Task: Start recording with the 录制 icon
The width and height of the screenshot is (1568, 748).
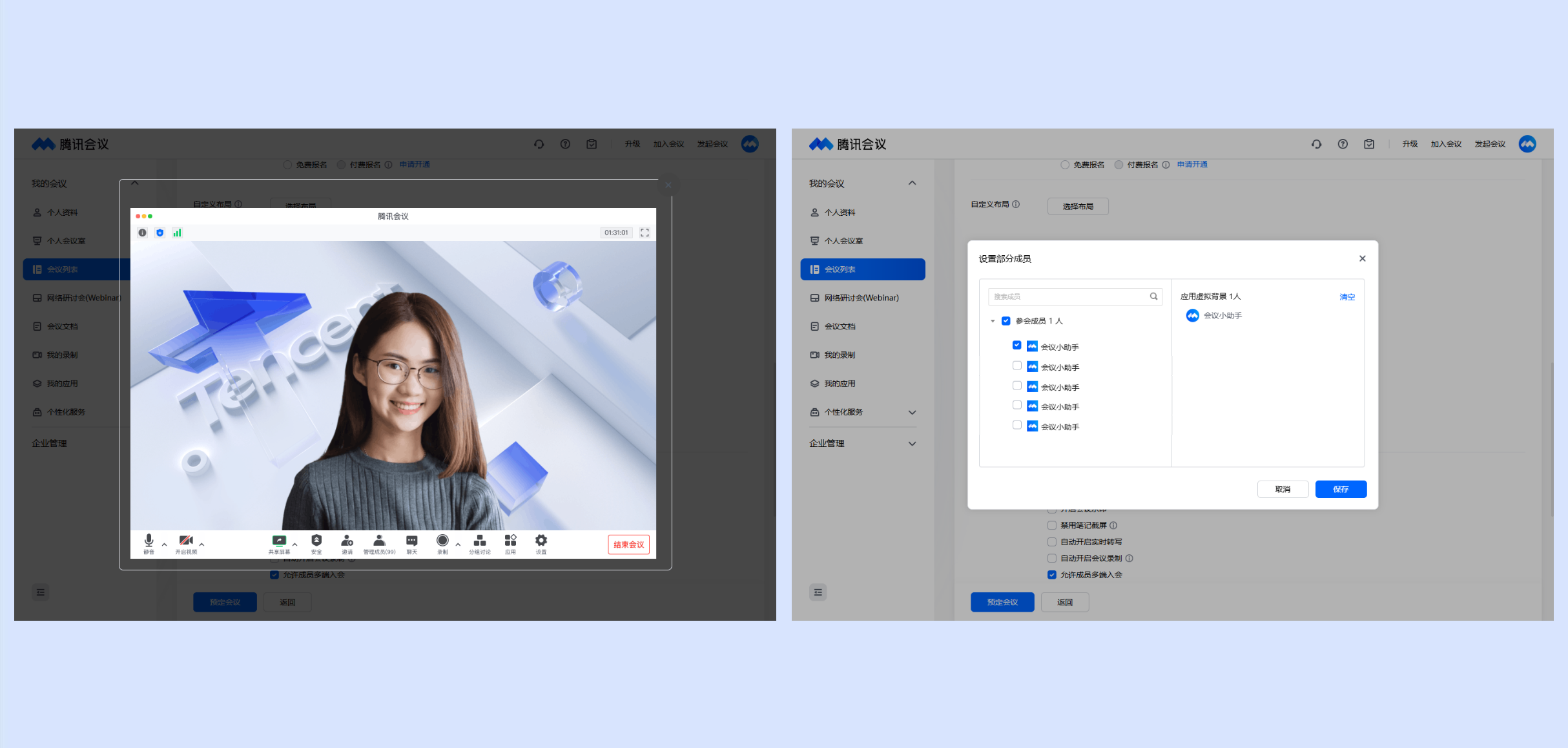Action: pos(442,543)
